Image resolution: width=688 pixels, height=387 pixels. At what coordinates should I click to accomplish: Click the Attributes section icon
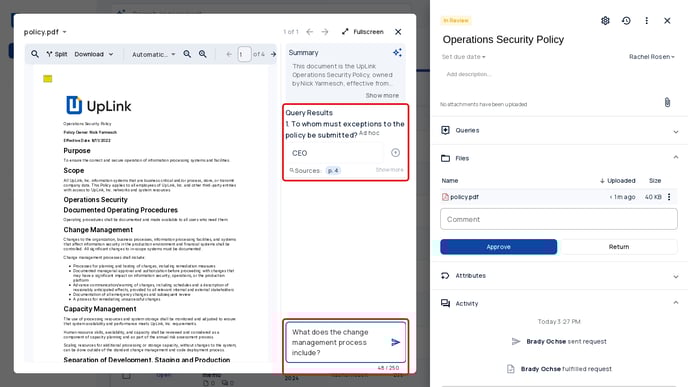445,276
